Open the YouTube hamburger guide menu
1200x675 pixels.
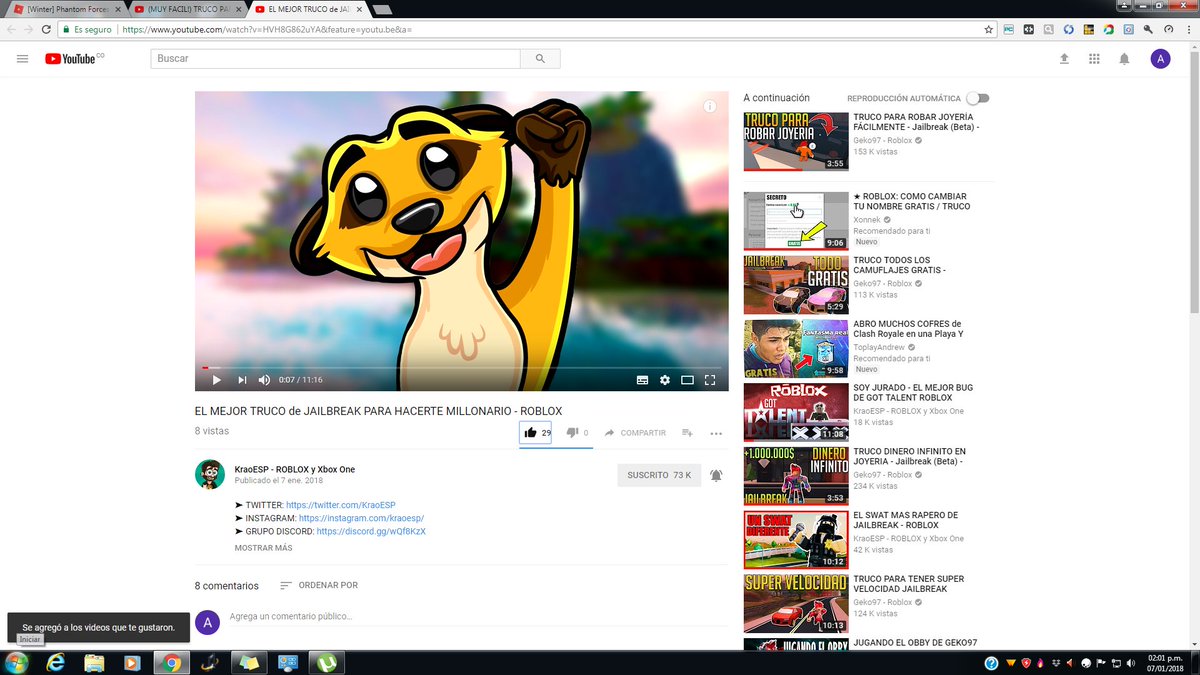(22, 59)
